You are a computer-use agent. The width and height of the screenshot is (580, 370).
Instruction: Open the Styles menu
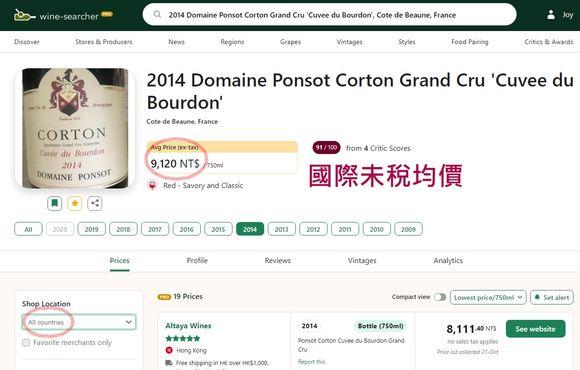click(407, 42)
